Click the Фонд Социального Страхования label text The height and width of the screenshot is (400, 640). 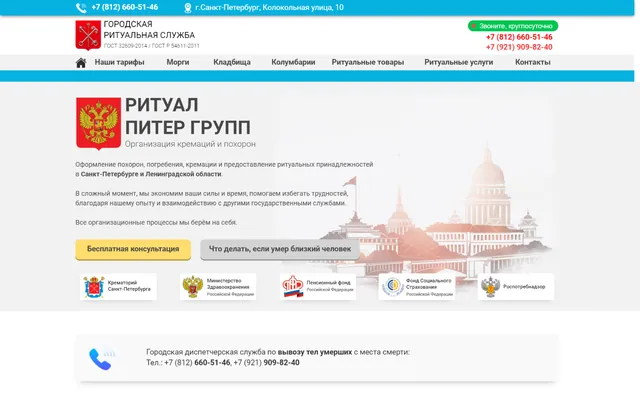point(429,287)
